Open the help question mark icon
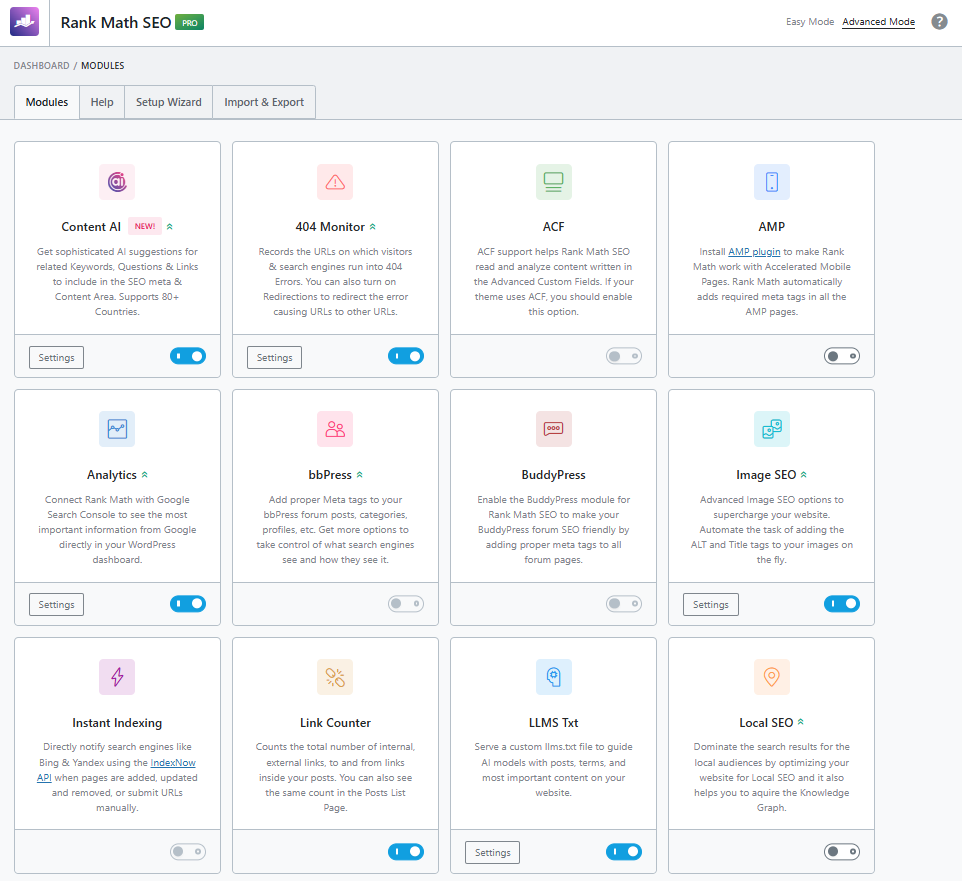Image resolution: width=962 pixels, height=881 pixels. [939, 21]
